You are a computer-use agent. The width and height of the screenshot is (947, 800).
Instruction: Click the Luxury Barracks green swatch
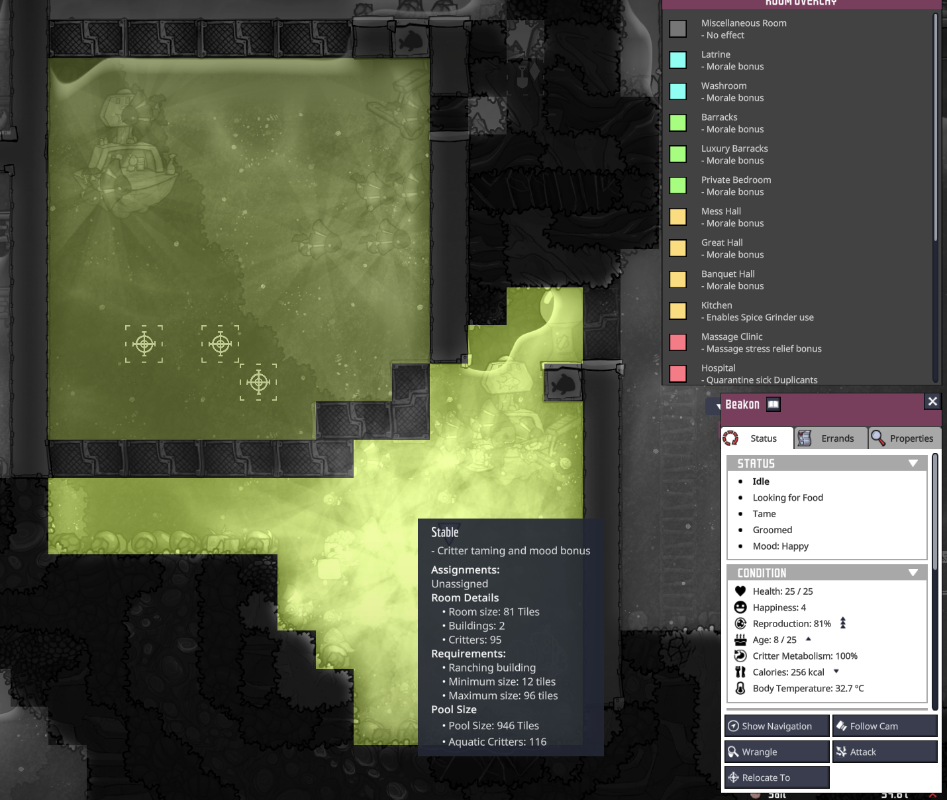(678, 154)
